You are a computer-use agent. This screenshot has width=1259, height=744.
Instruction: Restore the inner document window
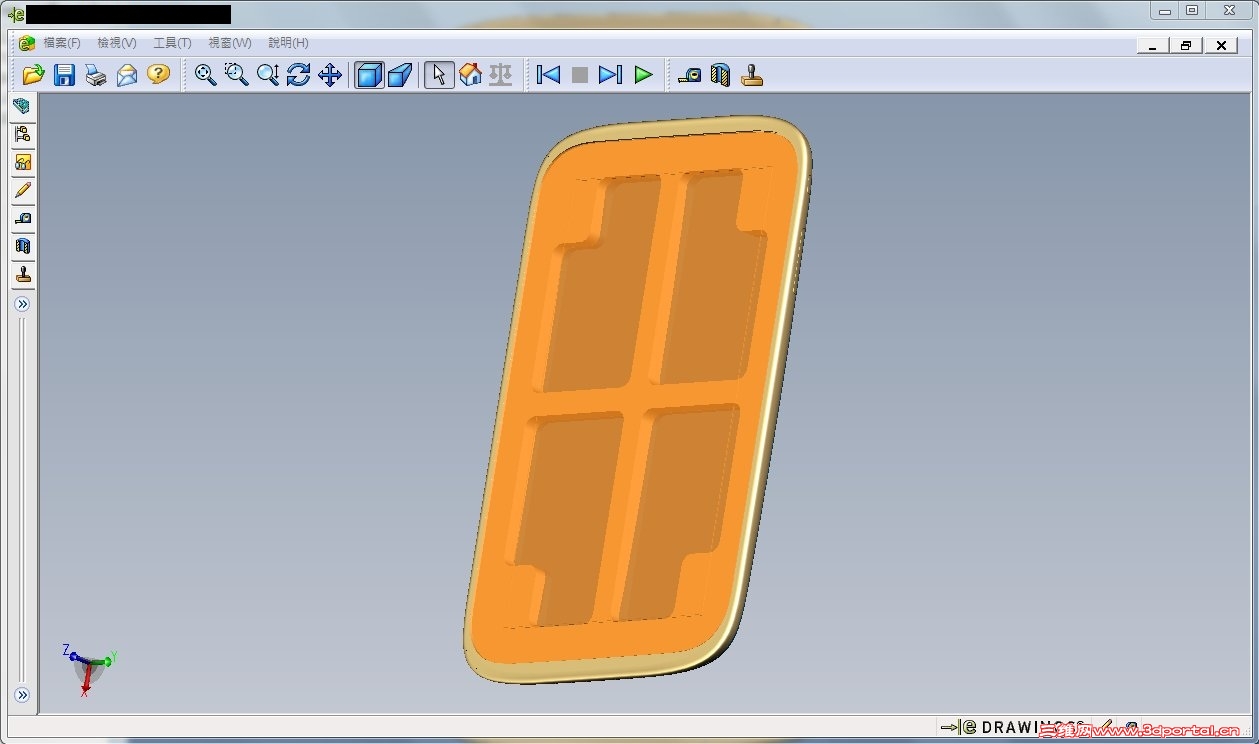(x=1186, y=46)
